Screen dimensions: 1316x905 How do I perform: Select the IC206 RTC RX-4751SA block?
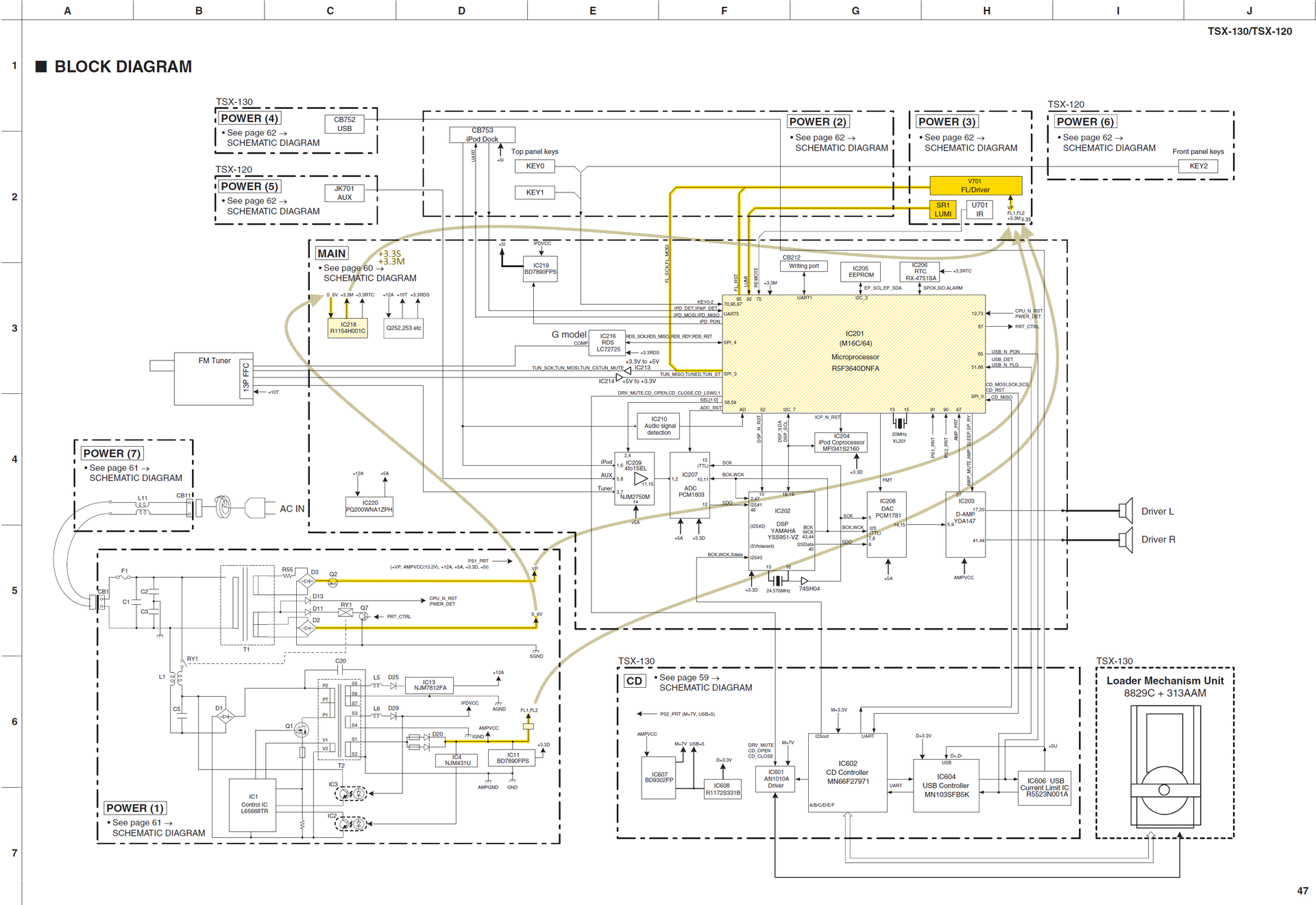coord(920,272)
